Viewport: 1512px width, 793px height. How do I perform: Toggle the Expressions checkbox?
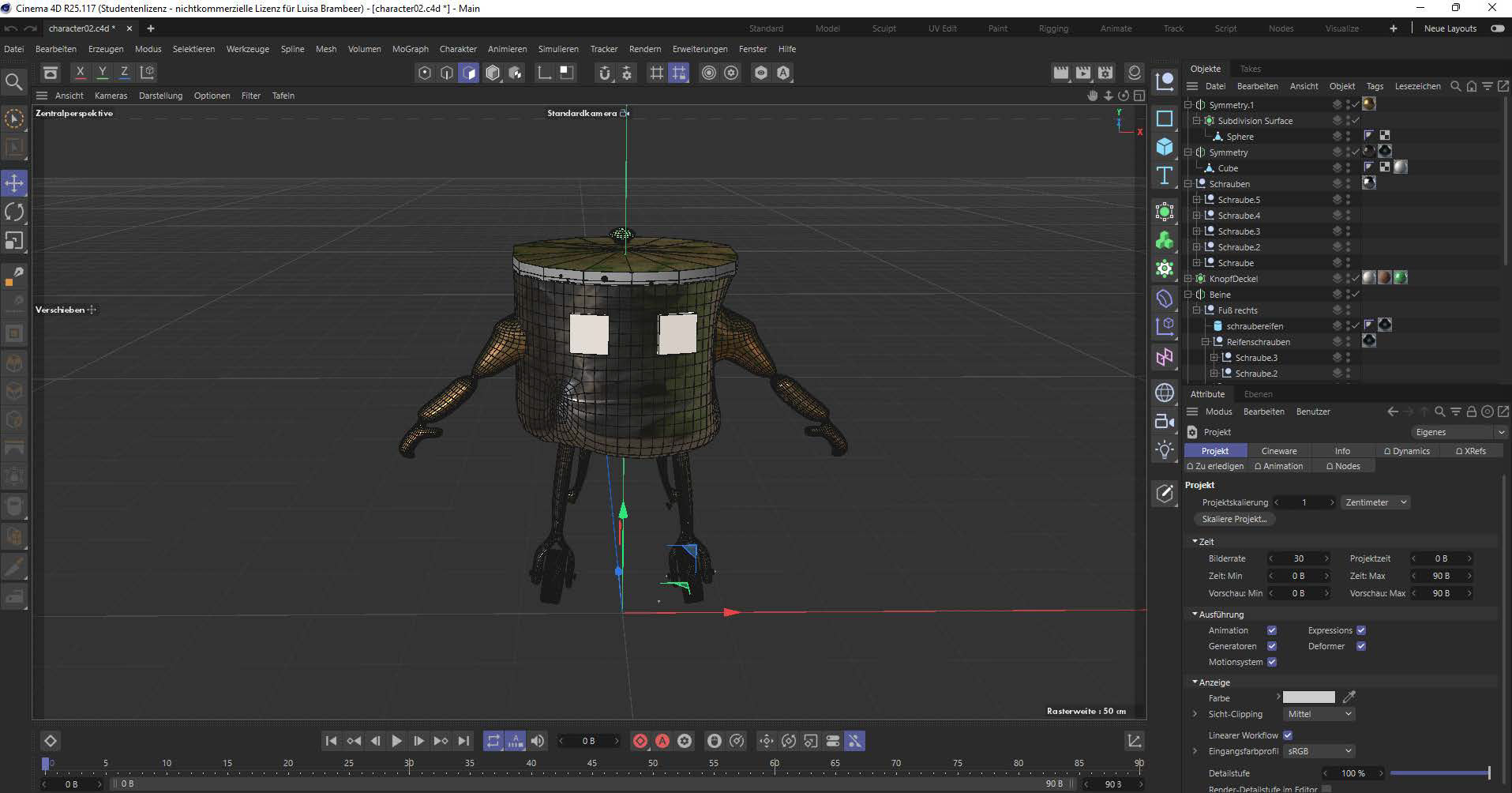click(1361, 630)
